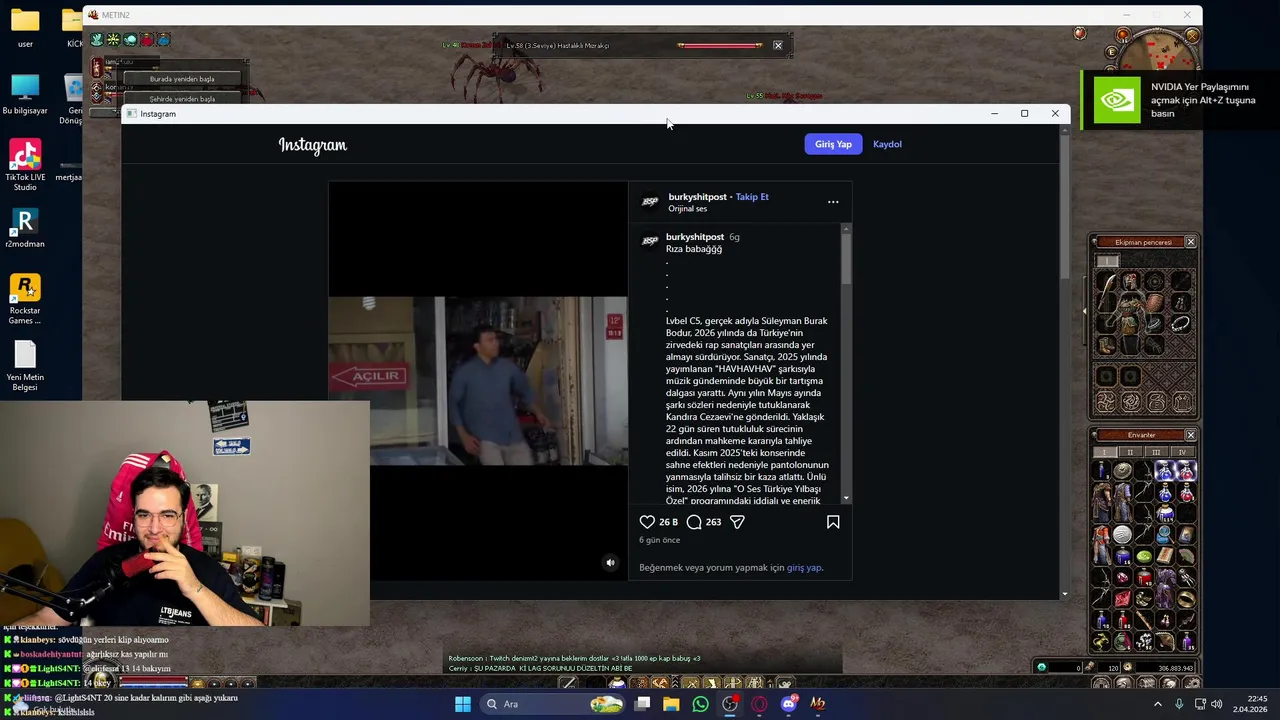This screenshot has height=720, width=1280.
Task: Open the OBS Studio taskbar icon
Action: click(730, 704)
